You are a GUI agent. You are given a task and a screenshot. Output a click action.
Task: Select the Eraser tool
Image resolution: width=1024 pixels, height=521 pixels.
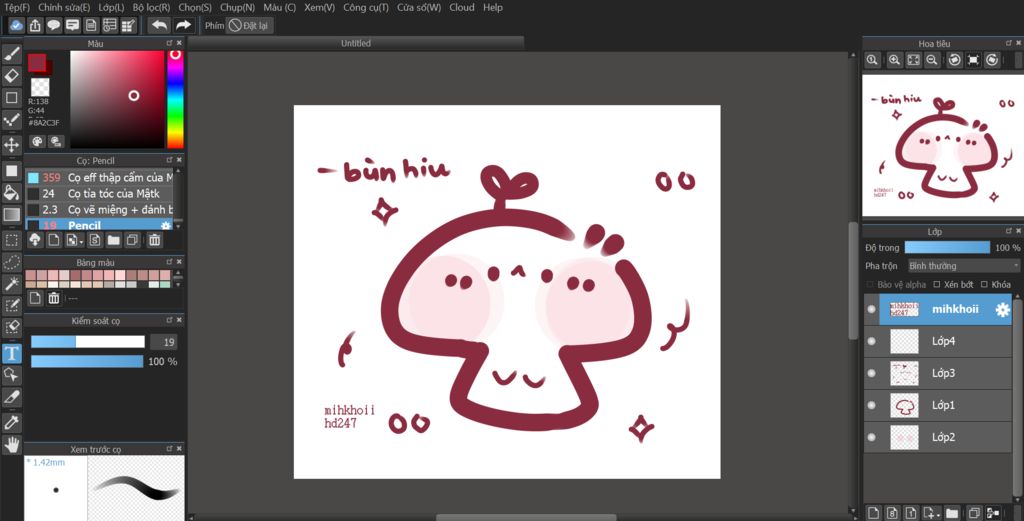click(x=12, y=75)
